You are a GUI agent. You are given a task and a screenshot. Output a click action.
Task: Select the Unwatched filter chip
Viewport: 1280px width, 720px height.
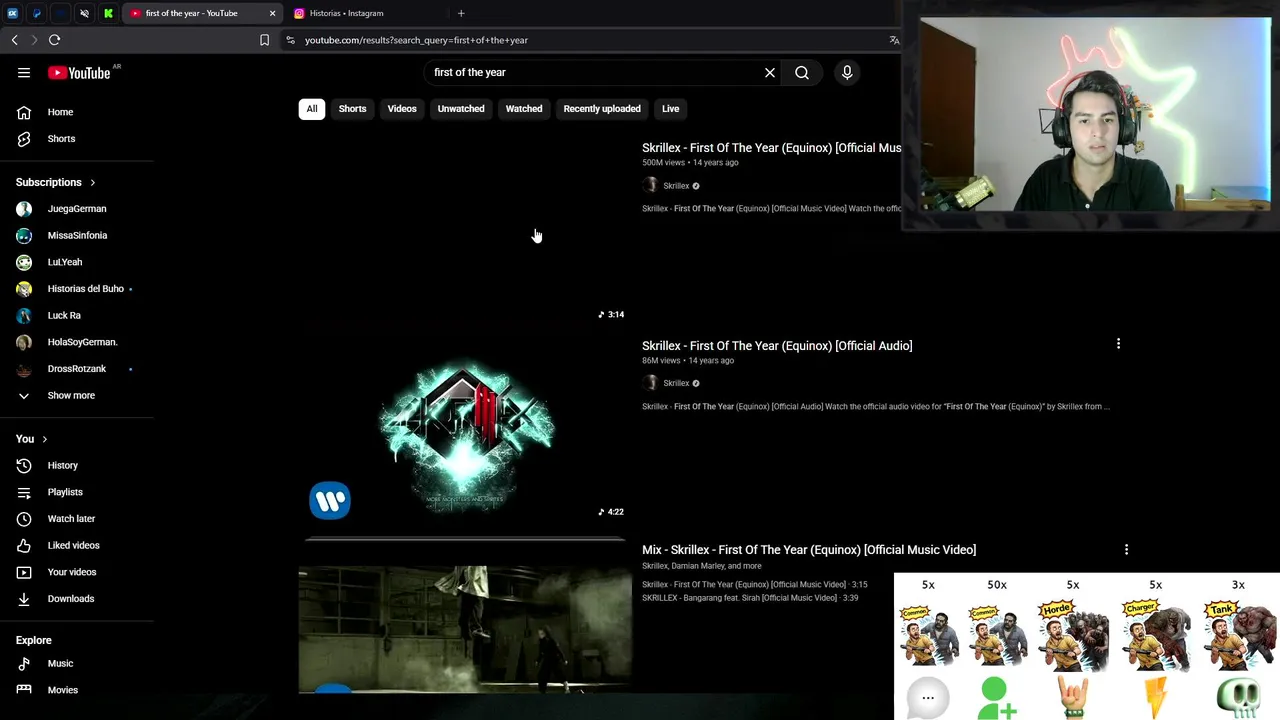coord(461,109)
